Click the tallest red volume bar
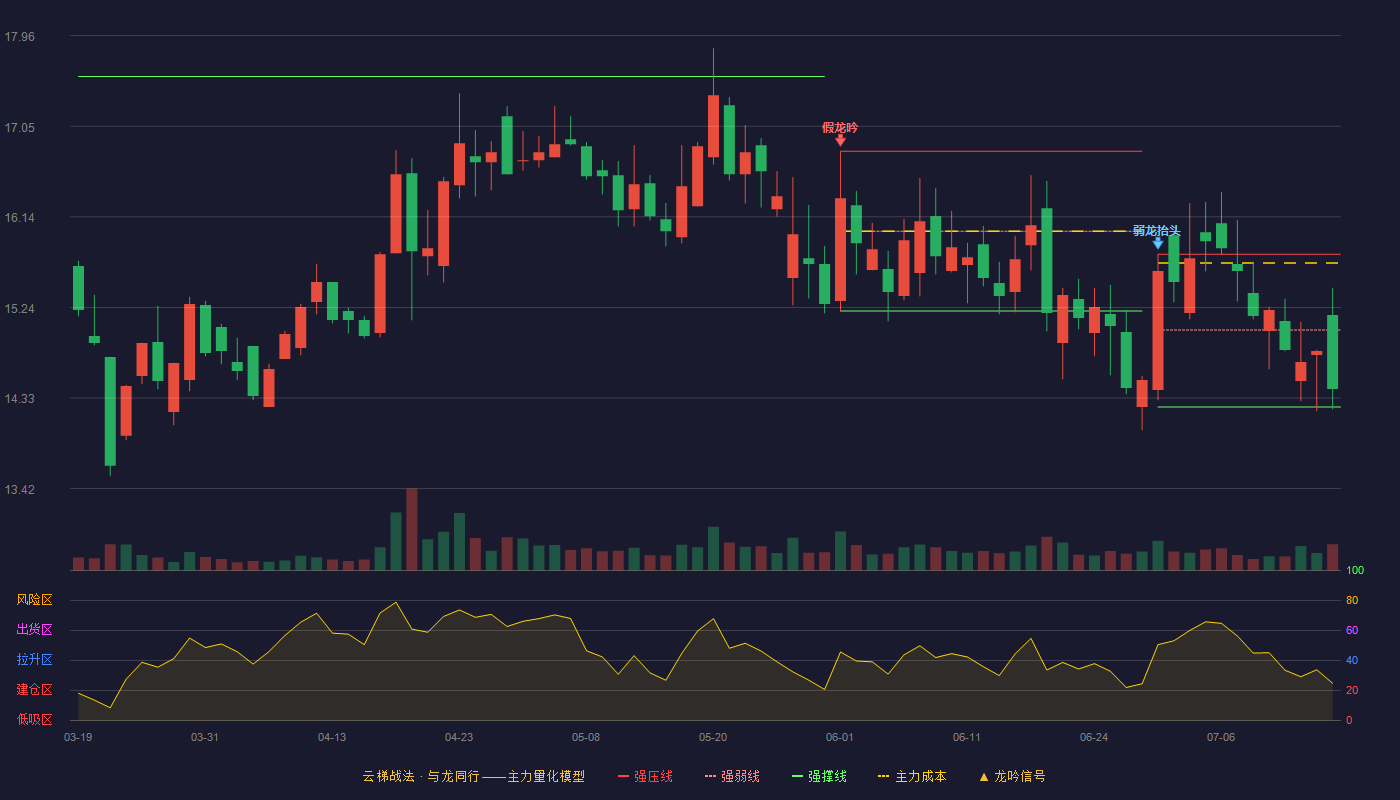 pos(412,529)
